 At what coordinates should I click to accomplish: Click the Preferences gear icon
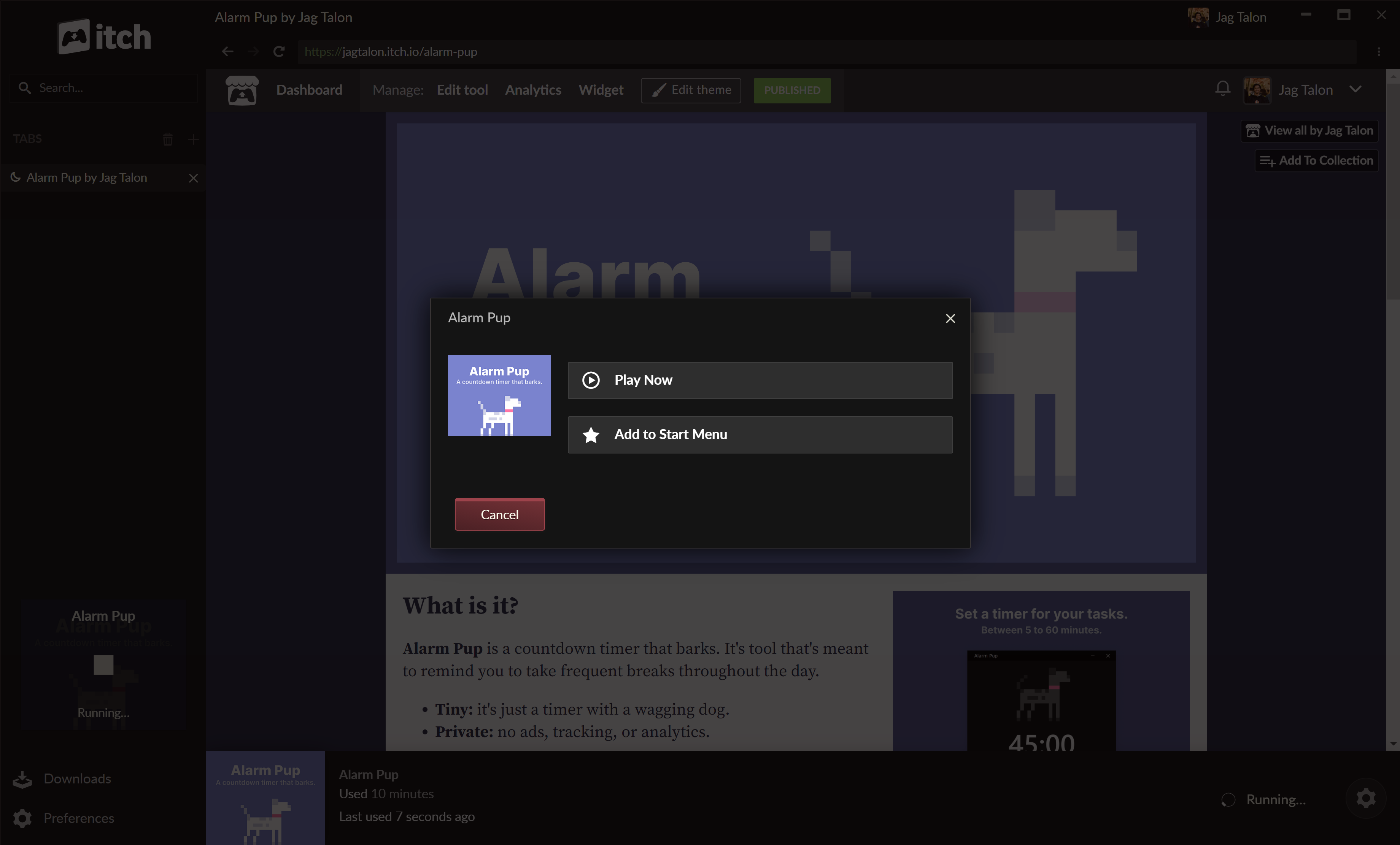click(23, 818)
